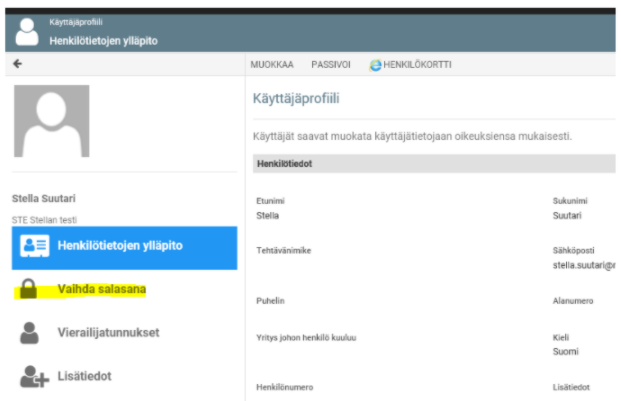Click the user profile icon in header

click(28, 32)
